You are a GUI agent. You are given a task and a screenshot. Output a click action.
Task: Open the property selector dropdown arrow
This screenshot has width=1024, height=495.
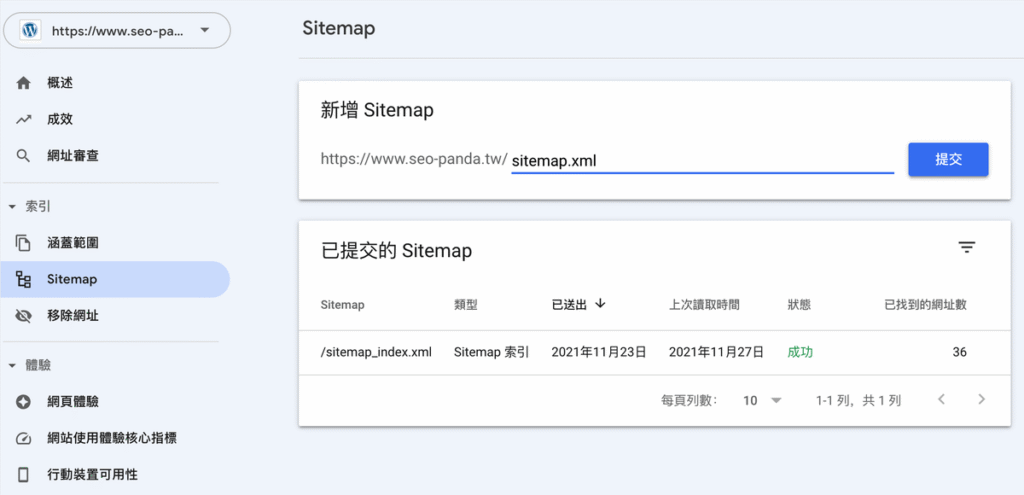204,30
